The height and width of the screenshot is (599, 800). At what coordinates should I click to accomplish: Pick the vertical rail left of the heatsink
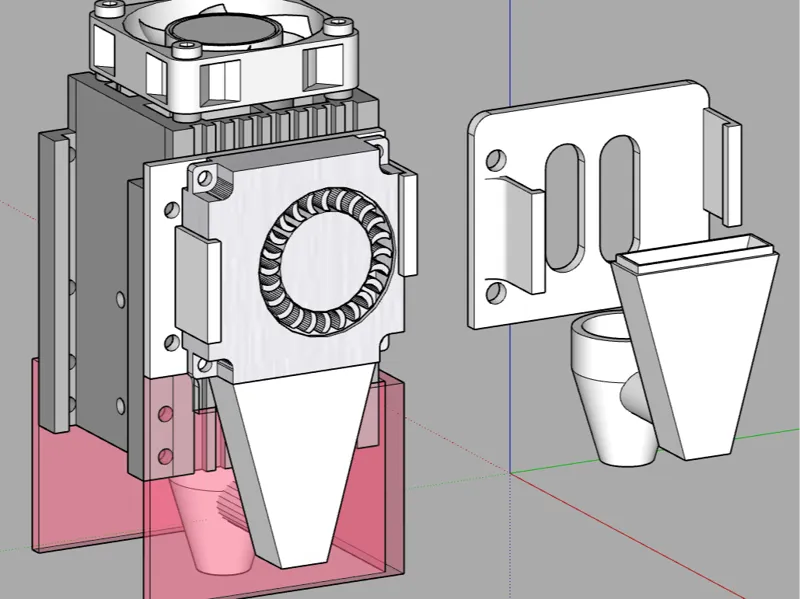[56, 281]
